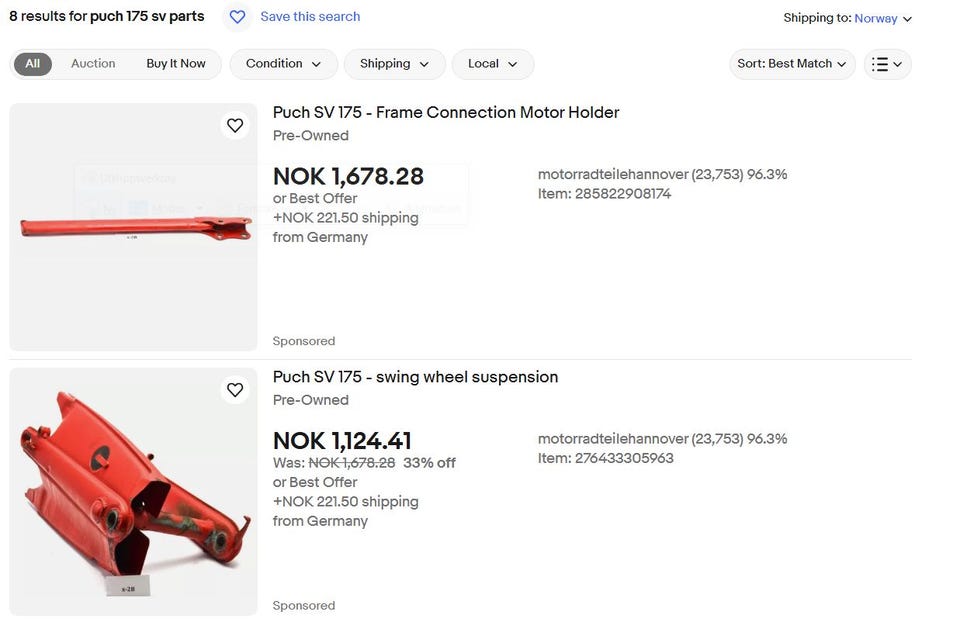Click the heart icon beside Save this search

[237, 17]
